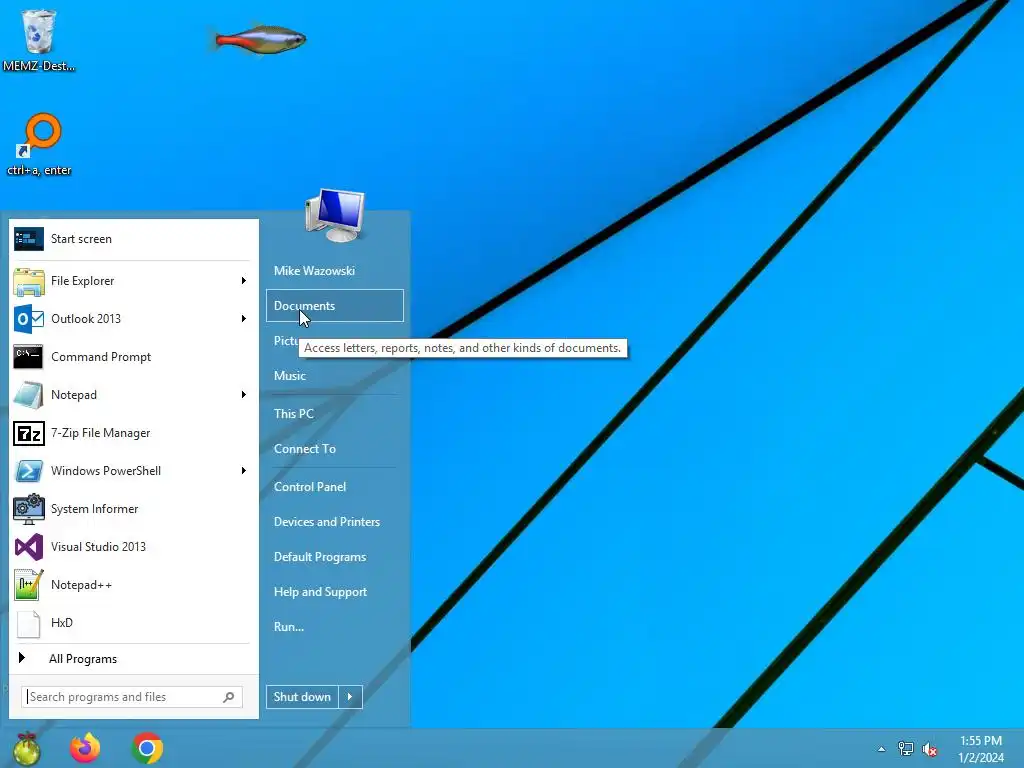Viewport: 1024px width, 768px height.
Task: Select the "System Informer" label
Action: pyautogui.click(x=95, y=509)
